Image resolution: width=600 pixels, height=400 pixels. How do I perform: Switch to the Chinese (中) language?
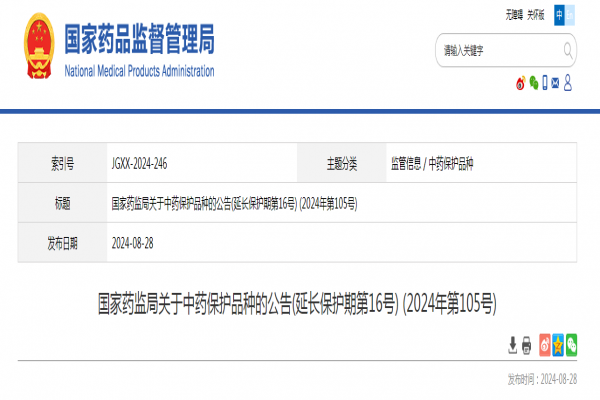559,15
